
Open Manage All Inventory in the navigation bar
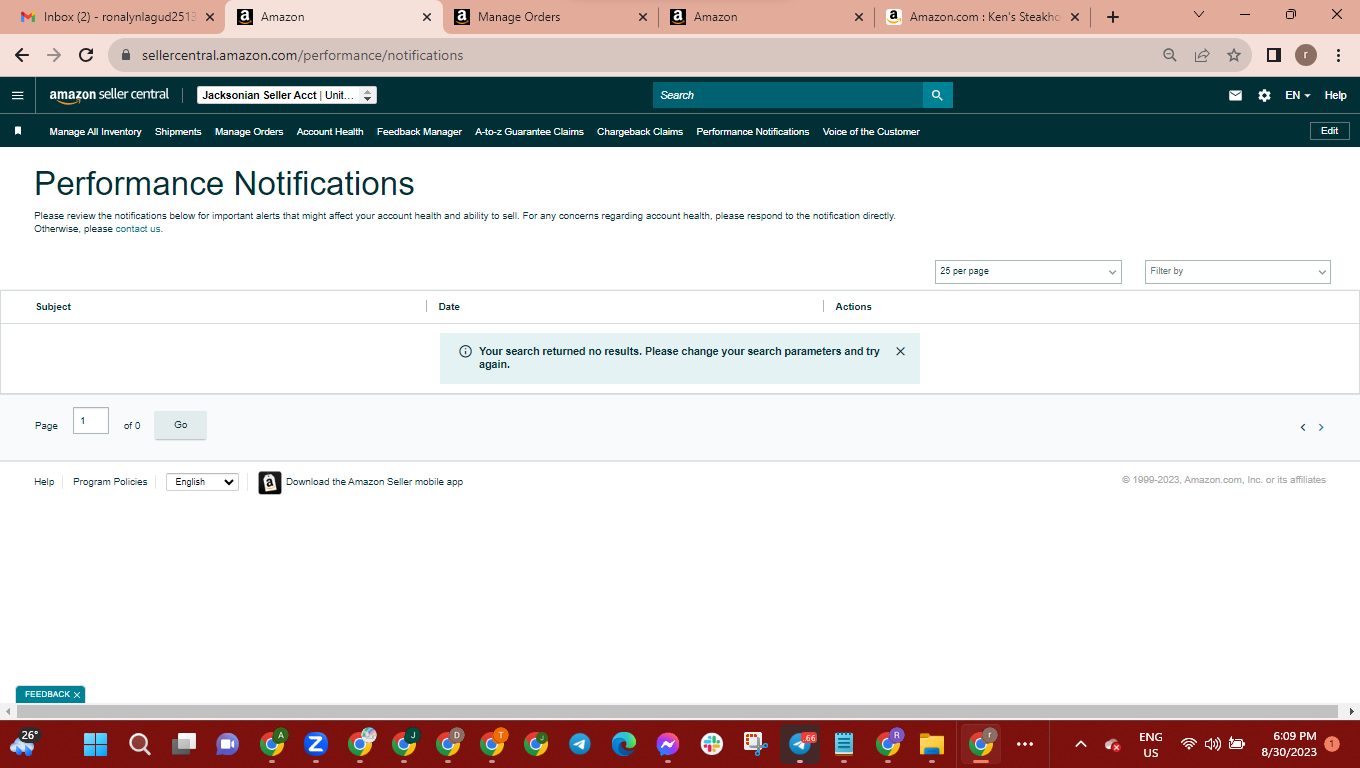[95, 131]
